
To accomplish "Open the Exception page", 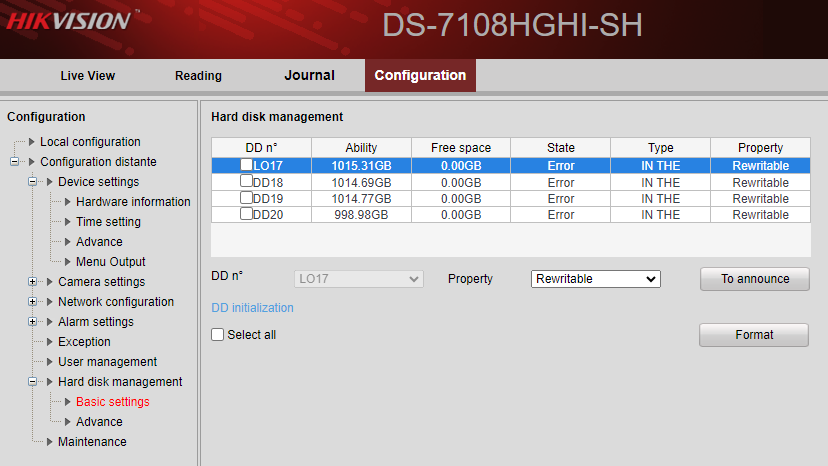I will 84,342.
